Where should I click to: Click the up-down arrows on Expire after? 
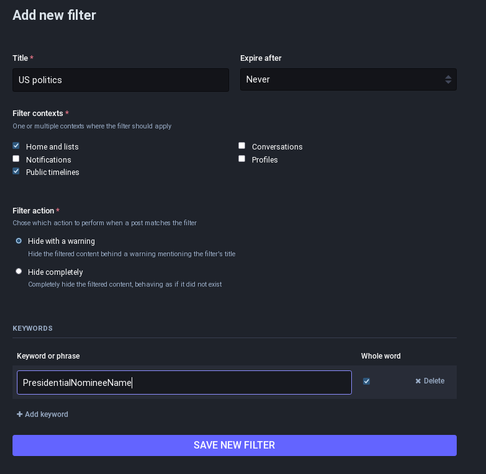(448, 80)
